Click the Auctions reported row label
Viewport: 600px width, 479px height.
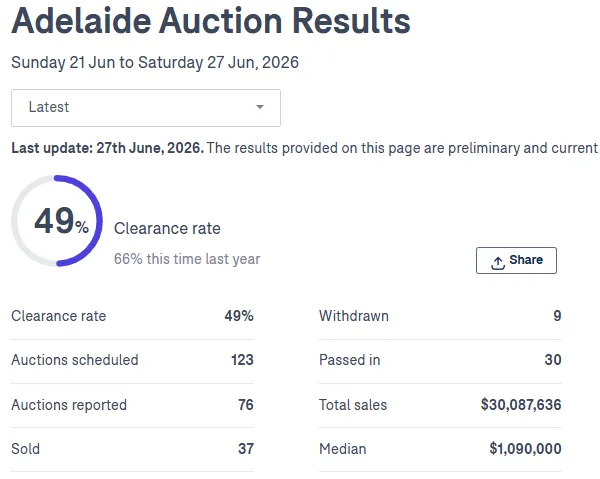coord(69,405)
